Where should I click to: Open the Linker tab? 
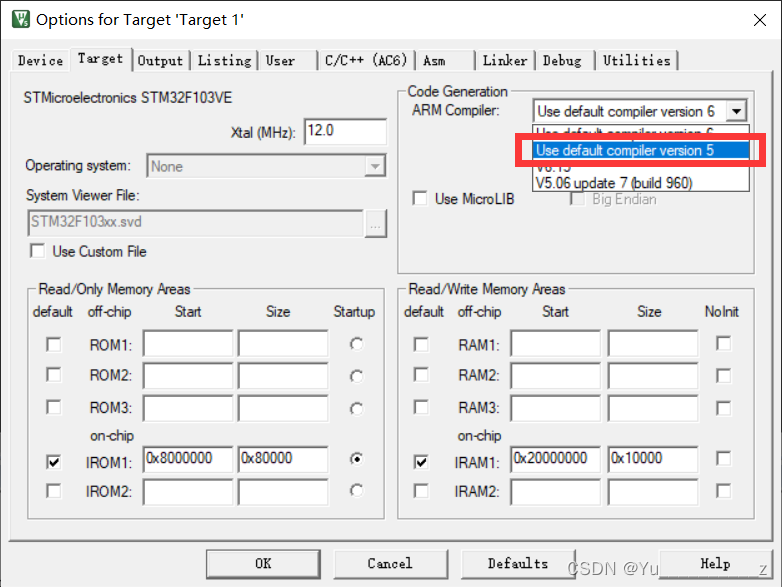tap(505, 61)
